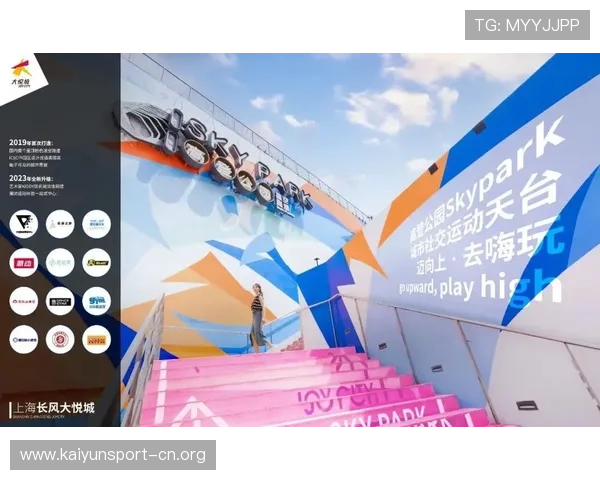Click the "SKY PARK" lettering on bottom stairs

coord(377,418)
